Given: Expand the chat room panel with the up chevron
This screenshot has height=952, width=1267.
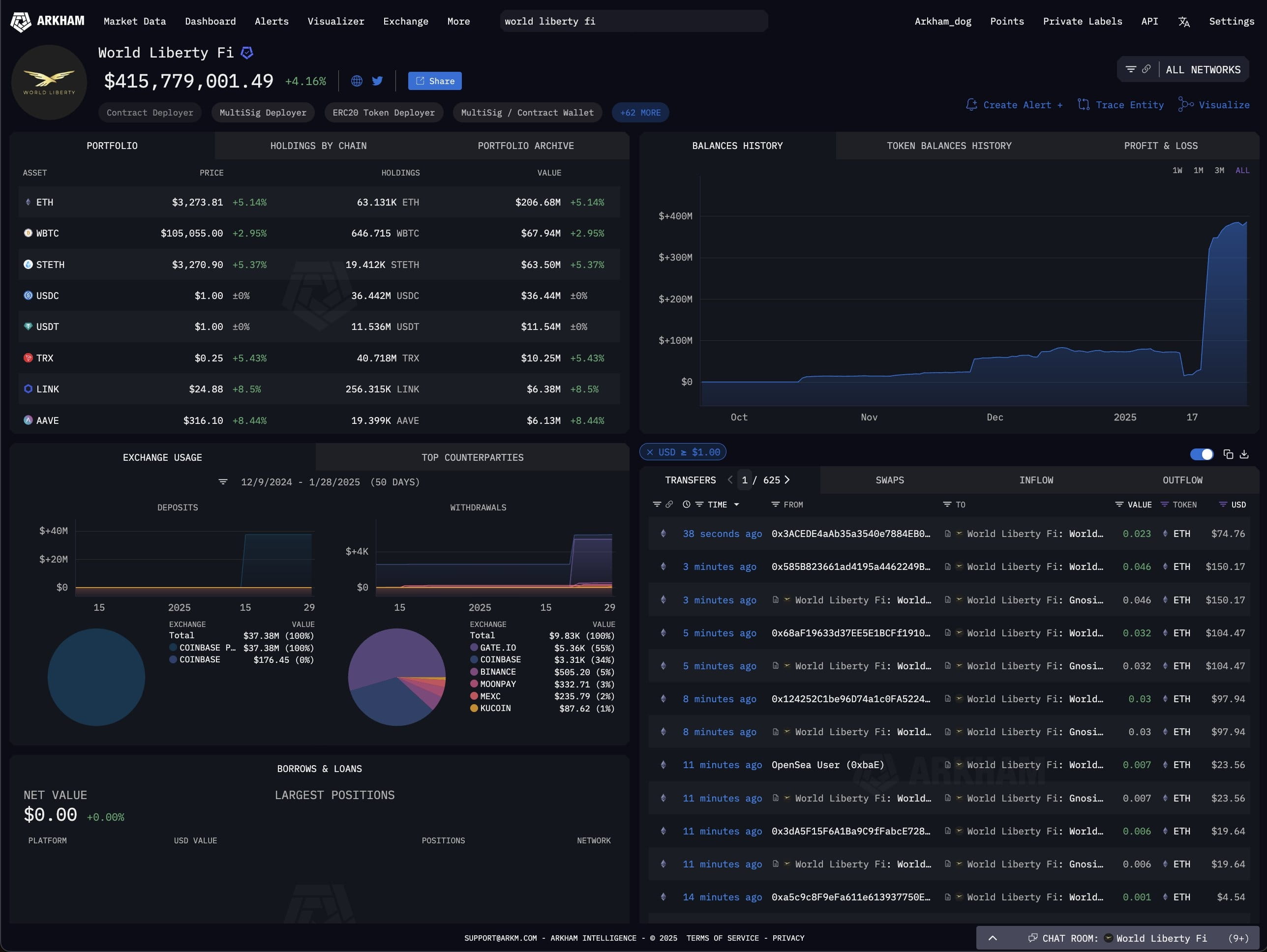Looking at the screenshot, I should point(993,938).
